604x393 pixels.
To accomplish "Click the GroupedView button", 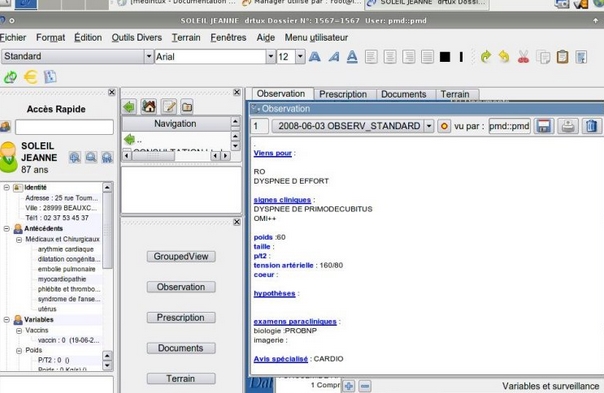I will tap(181, 257).
